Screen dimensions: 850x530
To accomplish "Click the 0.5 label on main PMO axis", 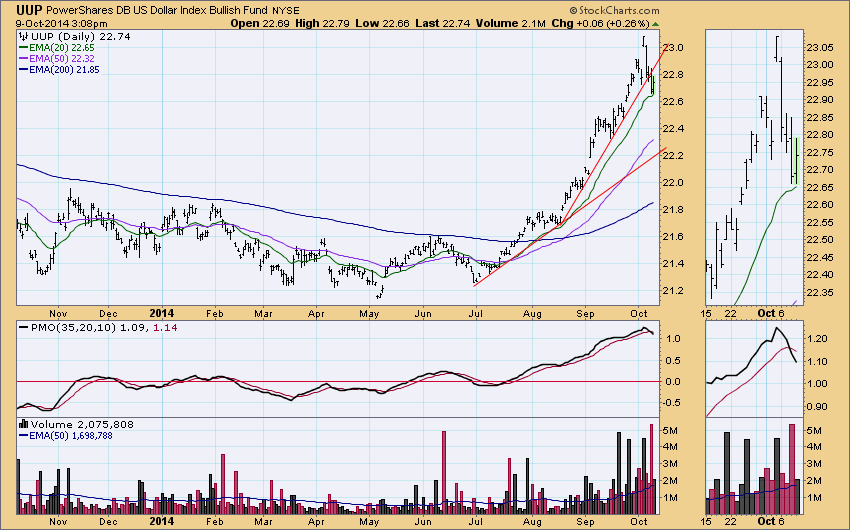I will click(x=673, y=360).
